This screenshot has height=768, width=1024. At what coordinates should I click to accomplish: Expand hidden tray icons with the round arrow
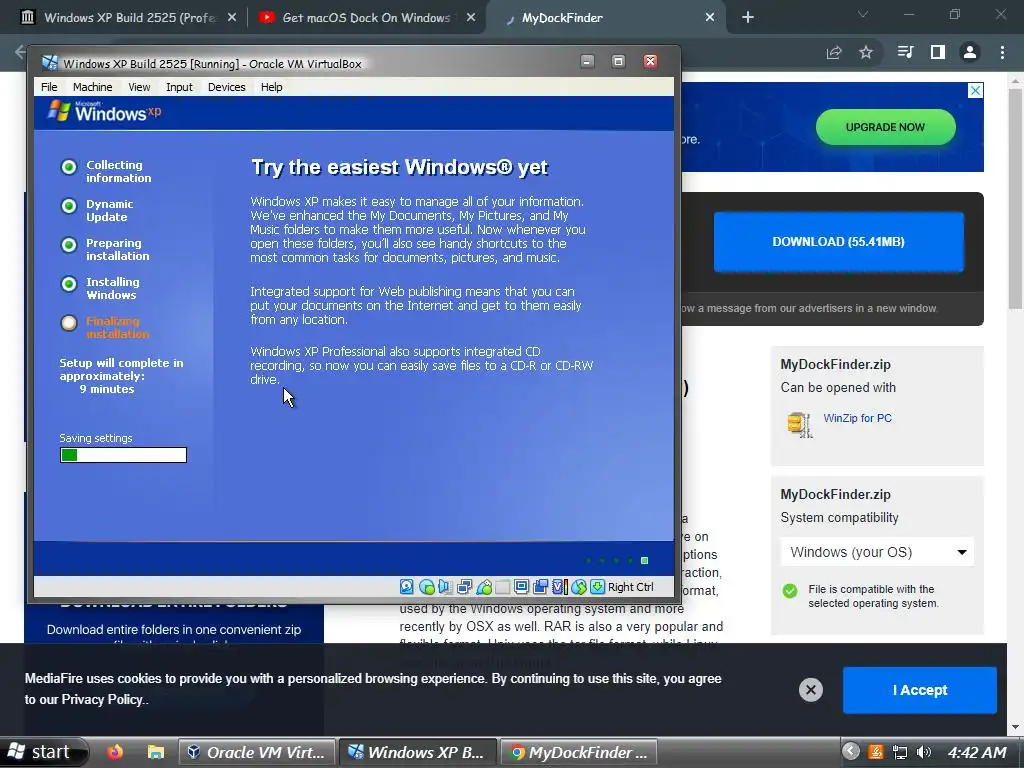click(850, 752)
